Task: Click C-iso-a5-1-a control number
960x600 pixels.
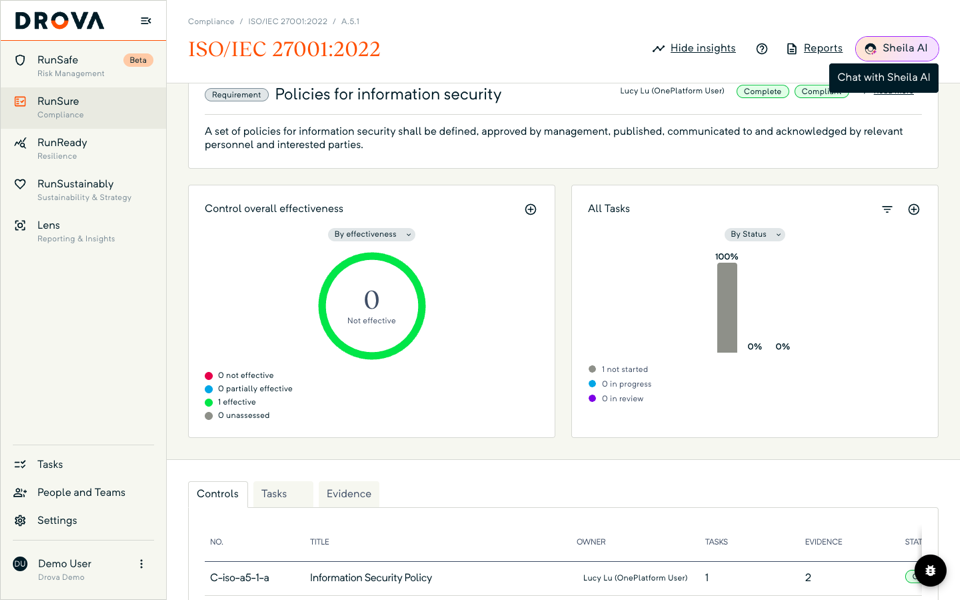Action: [x=239, y=577]
